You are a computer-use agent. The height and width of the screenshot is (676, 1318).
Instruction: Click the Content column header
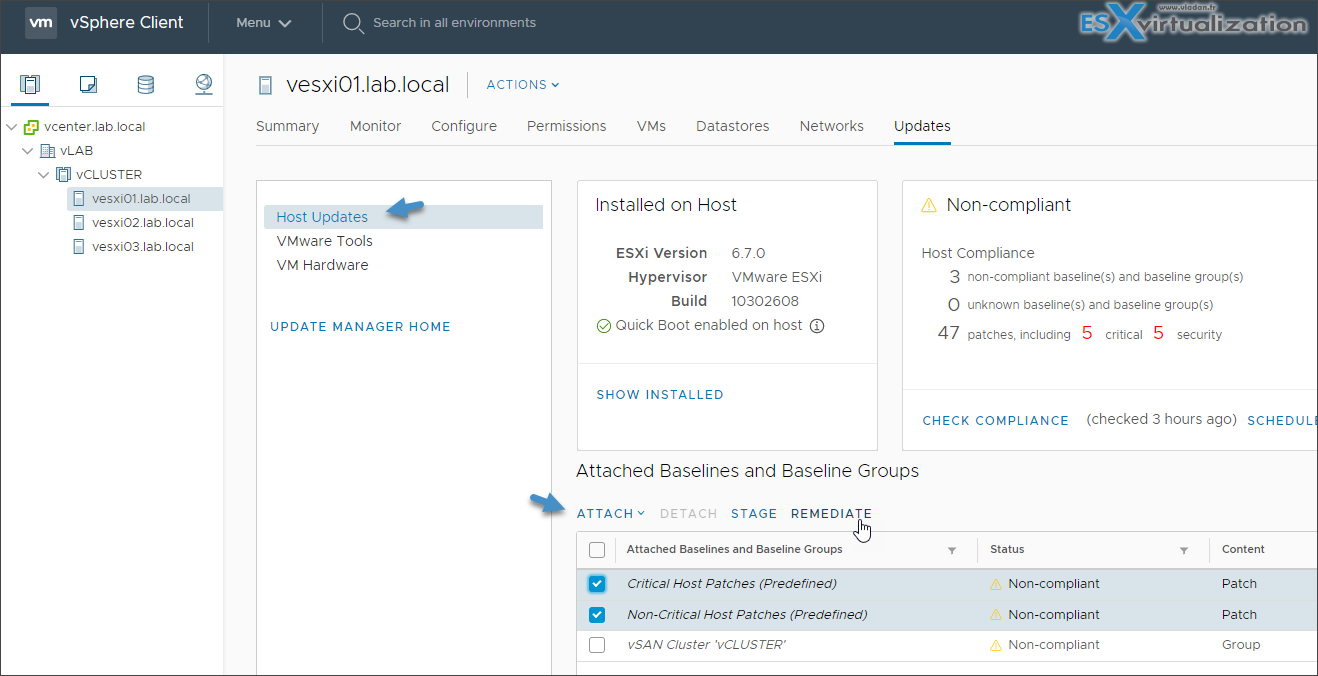pos(1243,549)
